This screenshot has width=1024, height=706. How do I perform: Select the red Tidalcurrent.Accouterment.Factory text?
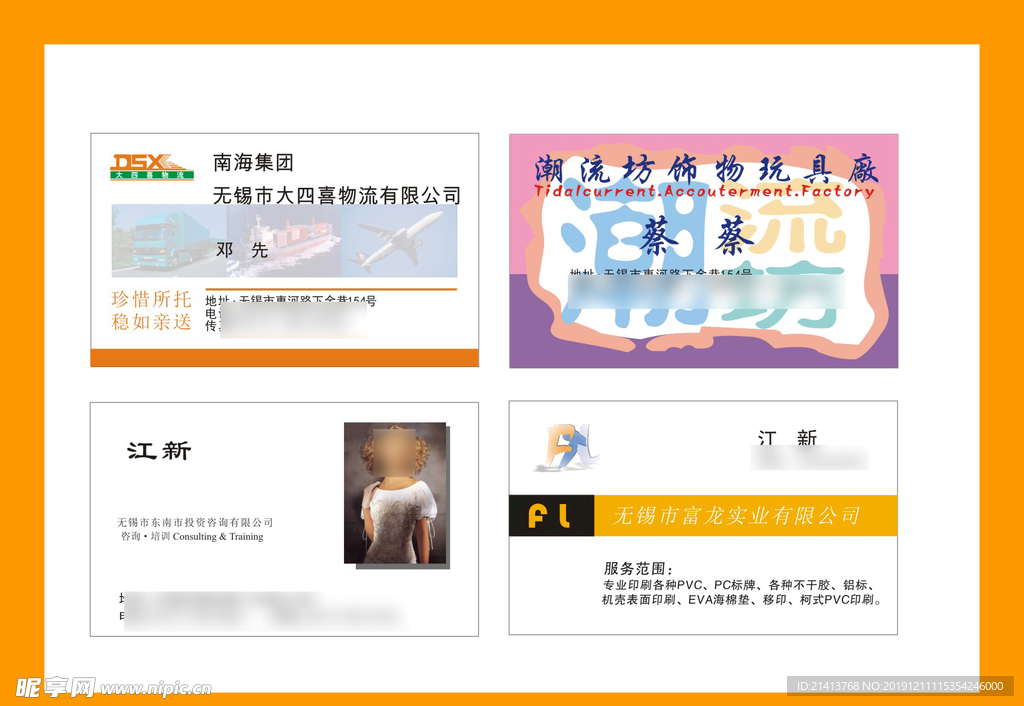click(704, 191)
